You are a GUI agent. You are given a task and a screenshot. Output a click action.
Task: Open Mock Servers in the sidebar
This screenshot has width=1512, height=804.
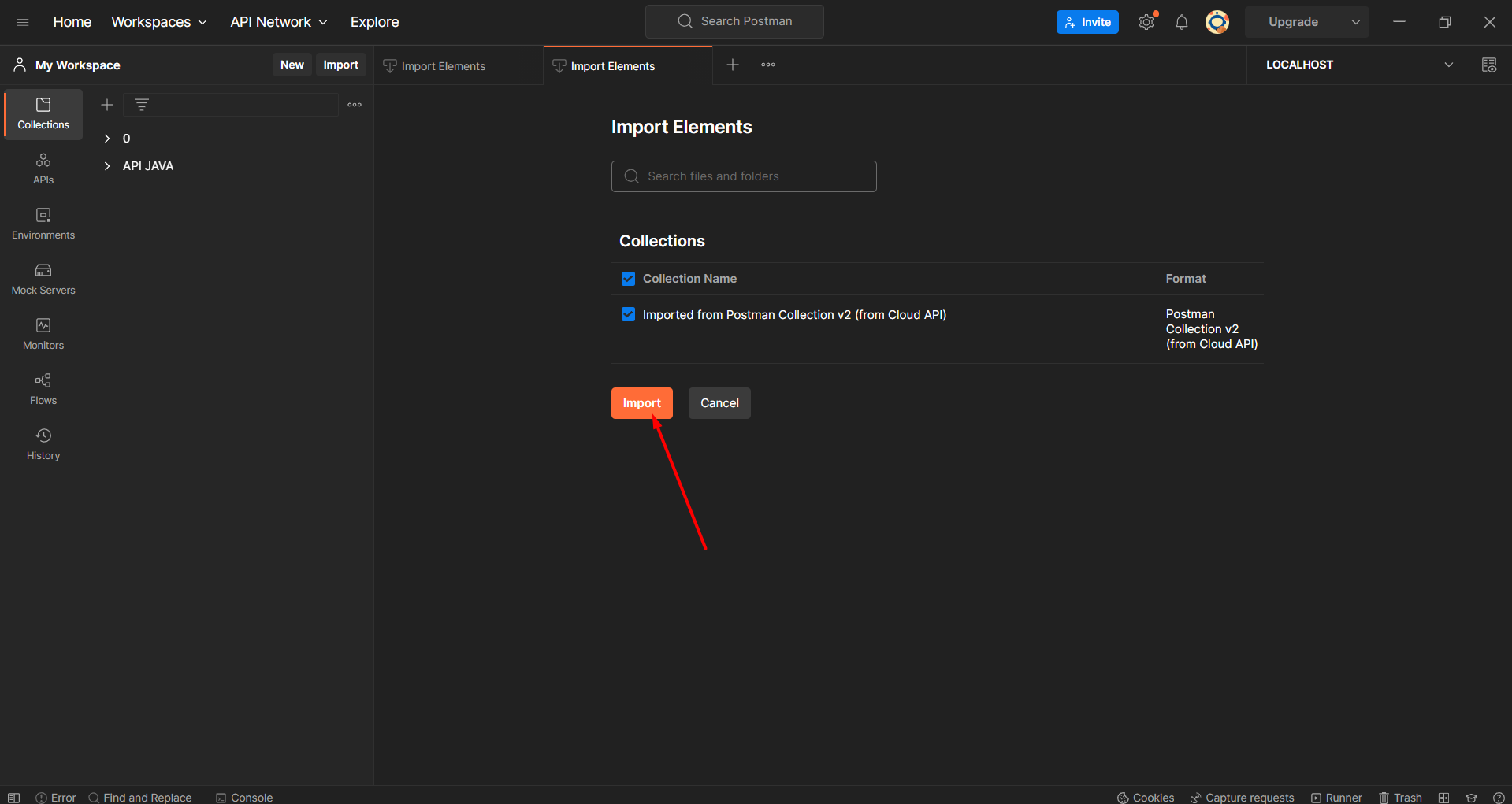click(43, 280)
